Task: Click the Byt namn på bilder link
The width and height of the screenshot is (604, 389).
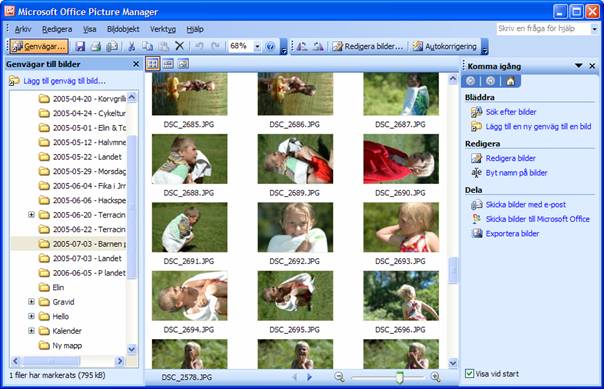Action: pyautogui.click(x=516, y=173)
